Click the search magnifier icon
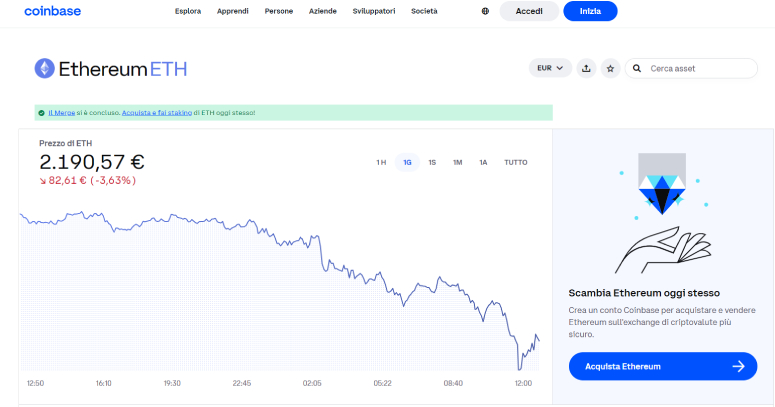Image resolution: width=775 pixels, height=407 pixels. [x=637, y=68]
